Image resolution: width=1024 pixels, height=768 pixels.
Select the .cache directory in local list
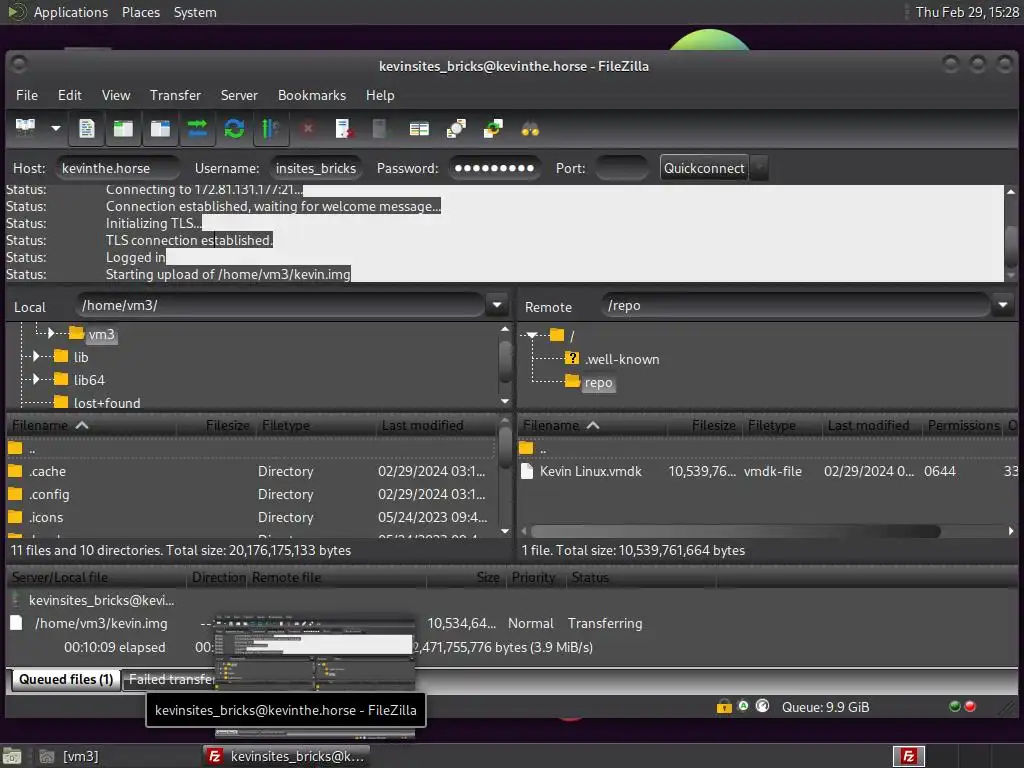click(x=251, y=472)
